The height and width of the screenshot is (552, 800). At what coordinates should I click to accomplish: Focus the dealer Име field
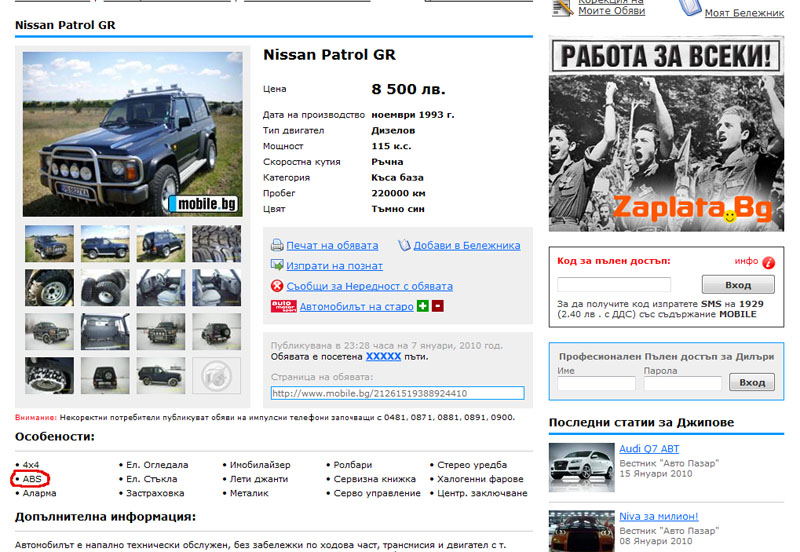click(x=596, y=383)
